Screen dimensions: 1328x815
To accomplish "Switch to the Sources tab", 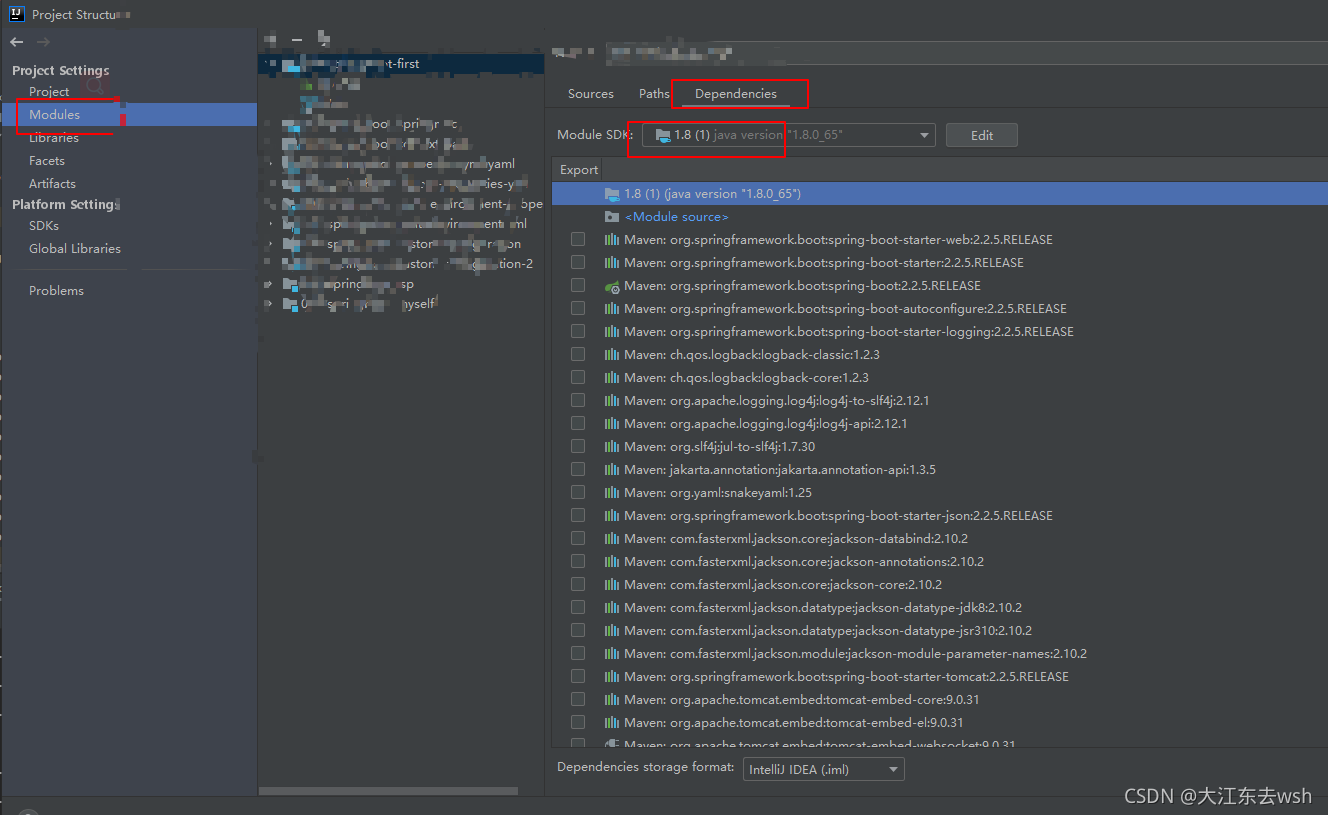I will (590, 94).
